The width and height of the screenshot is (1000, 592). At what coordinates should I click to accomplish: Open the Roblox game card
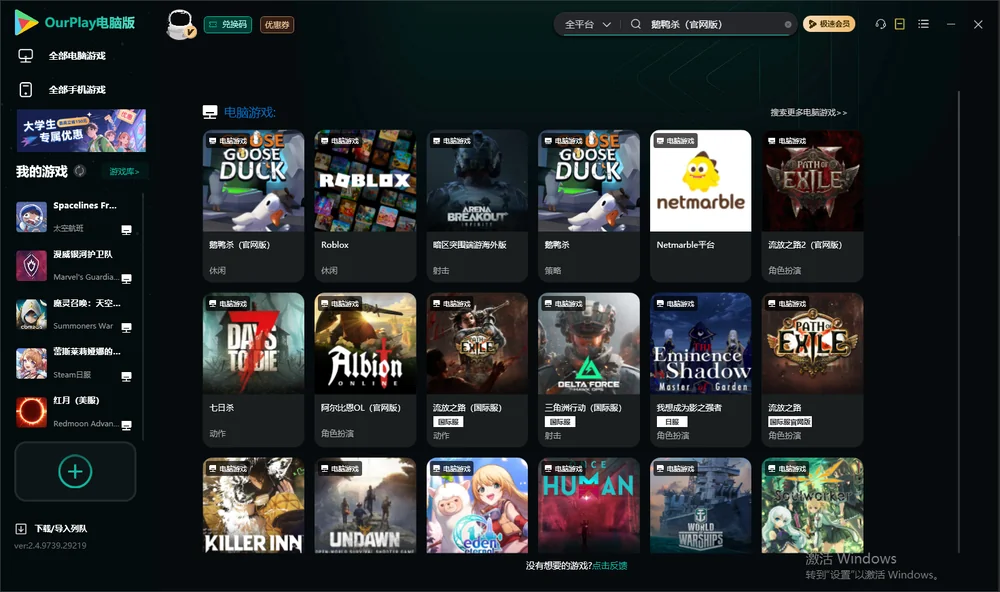365,205
